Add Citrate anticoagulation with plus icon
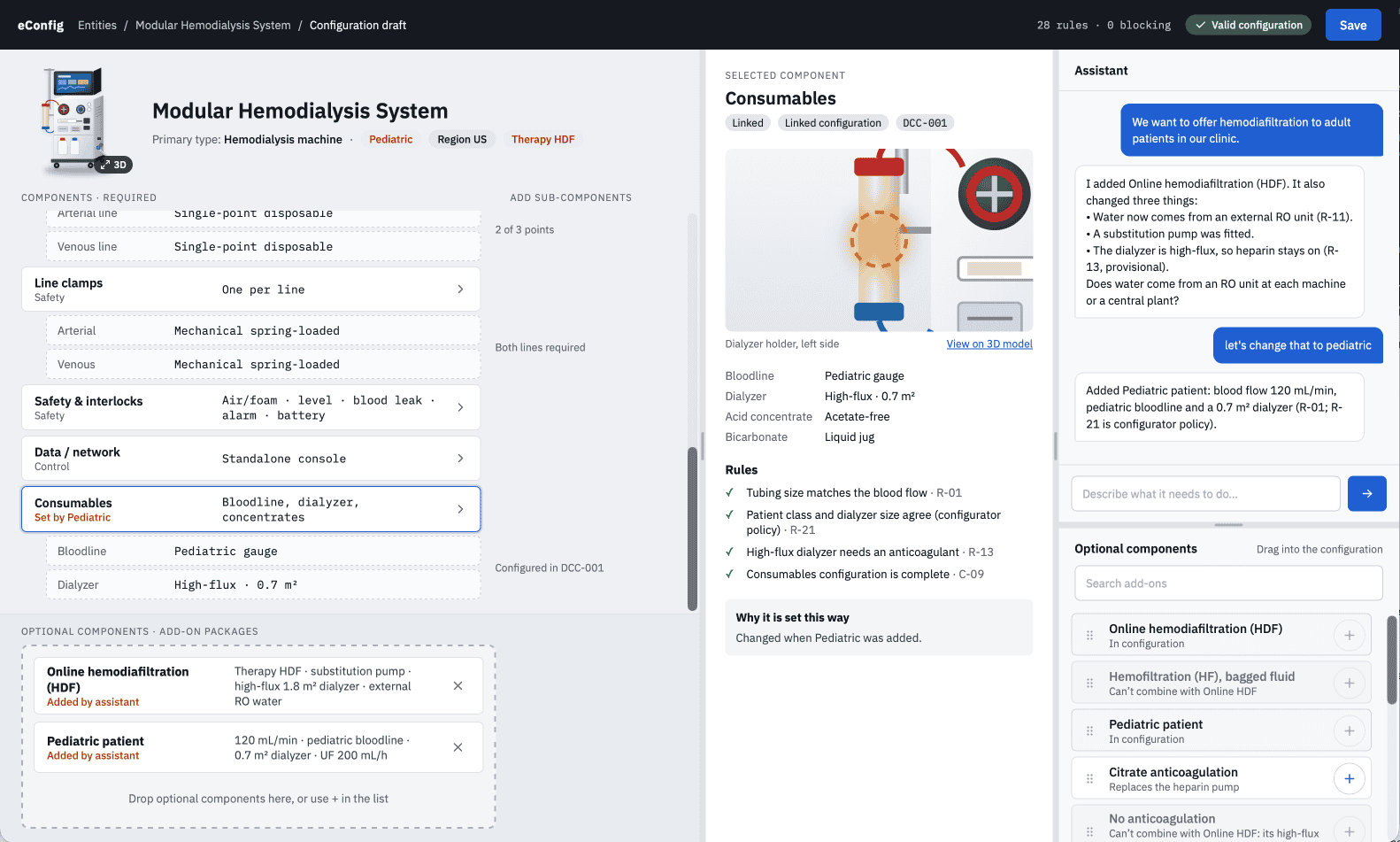1400x842 pixels. tap(1349, 778)
